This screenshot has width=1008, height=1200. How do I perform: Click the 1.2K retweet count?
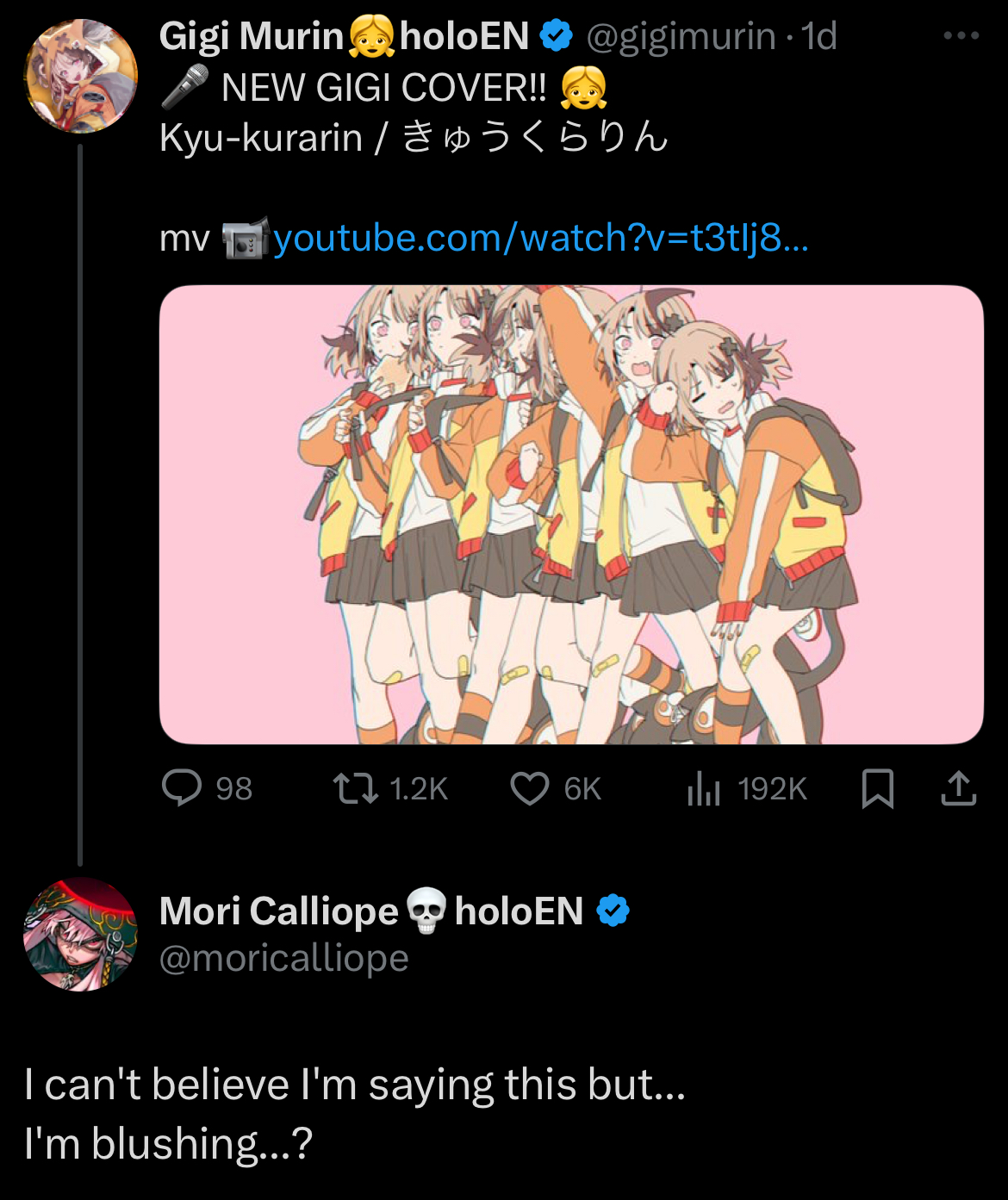click(x=419, y=789)
